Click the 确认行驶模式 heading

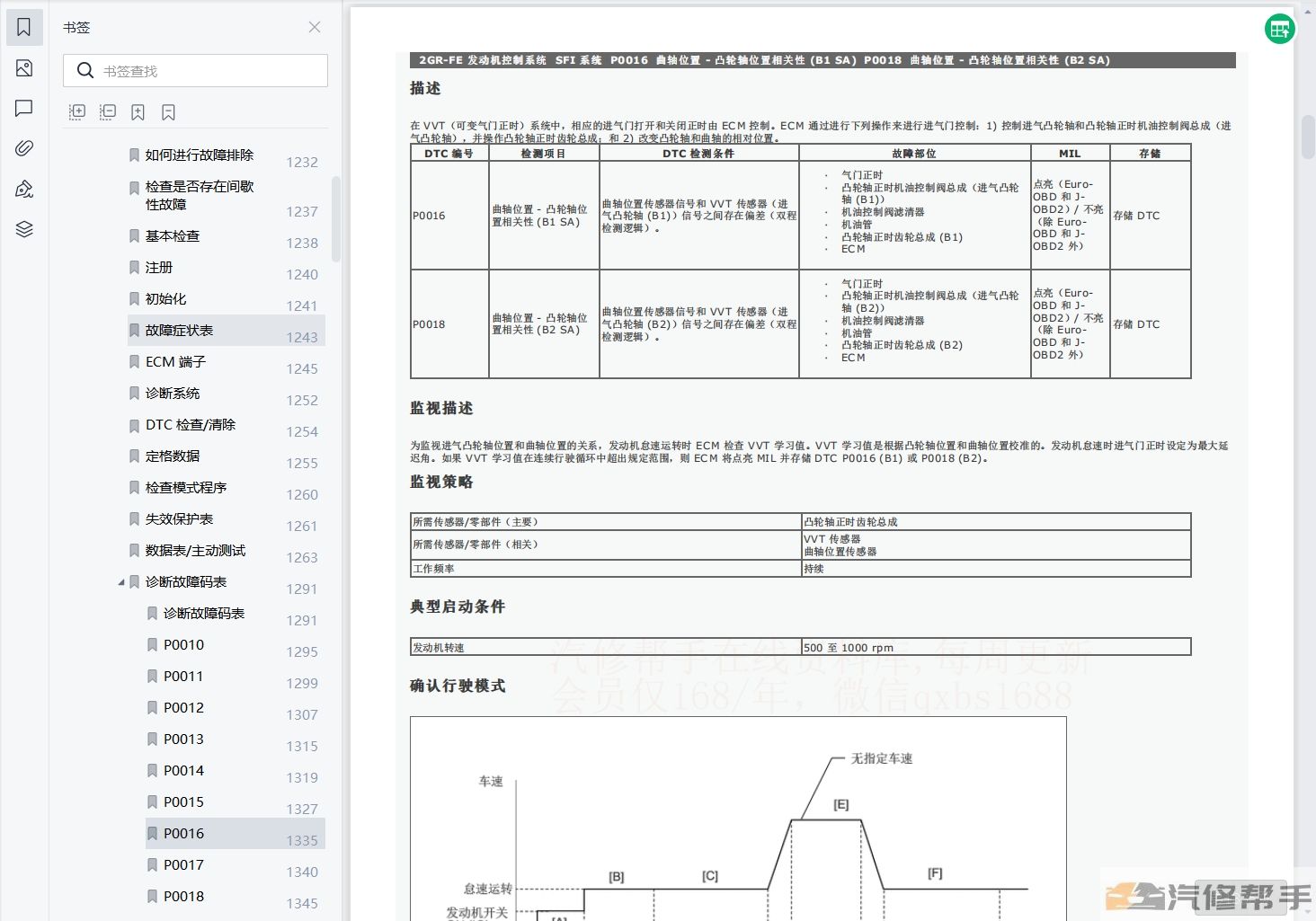point(458,686)
